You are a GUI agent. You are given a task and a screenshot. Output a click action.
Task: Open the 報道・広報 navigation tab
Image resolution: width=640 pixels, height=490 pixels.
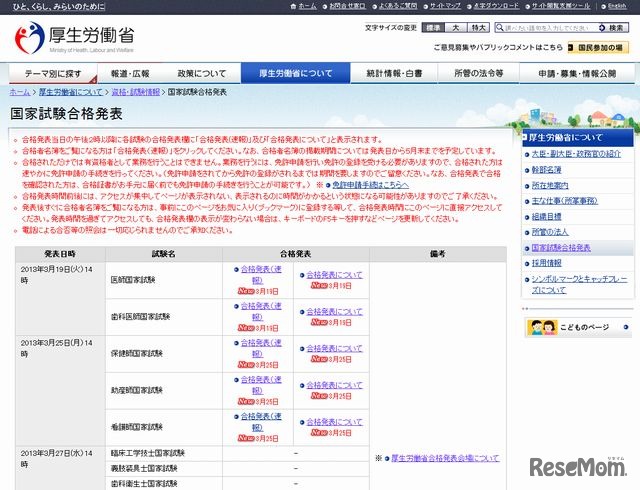(x=130, y=73)
